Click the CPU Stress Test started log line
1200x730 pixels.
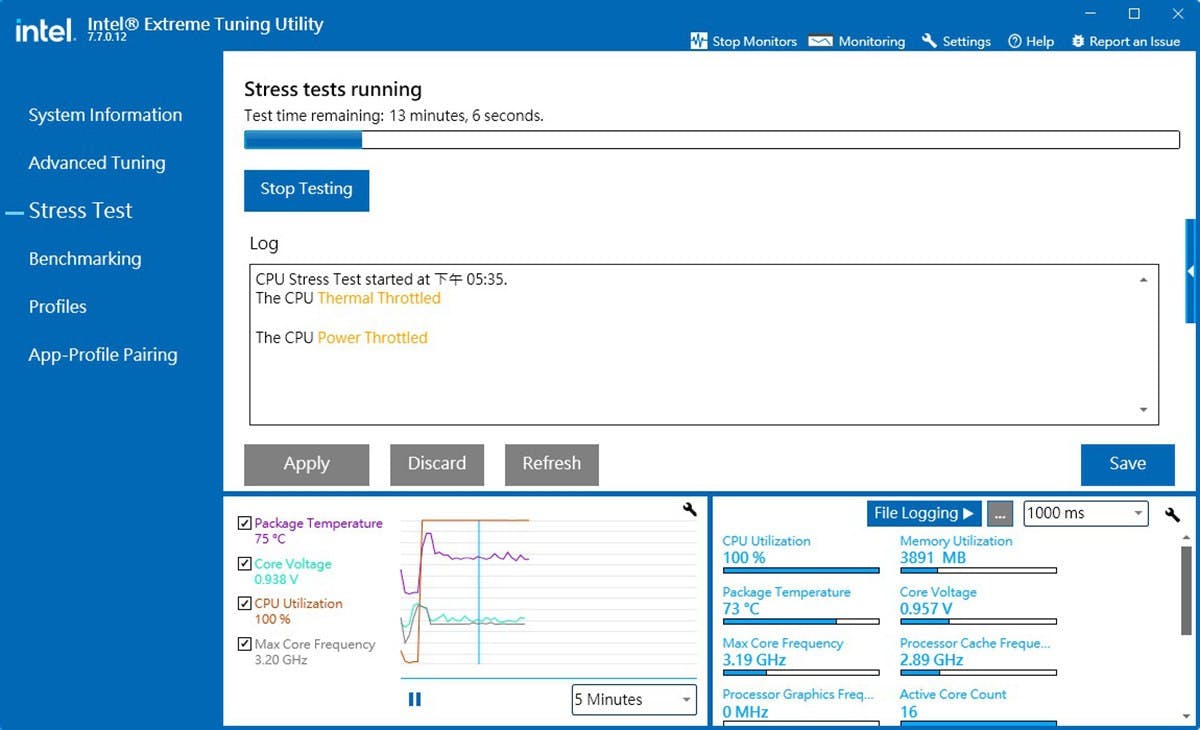(381, 280)
